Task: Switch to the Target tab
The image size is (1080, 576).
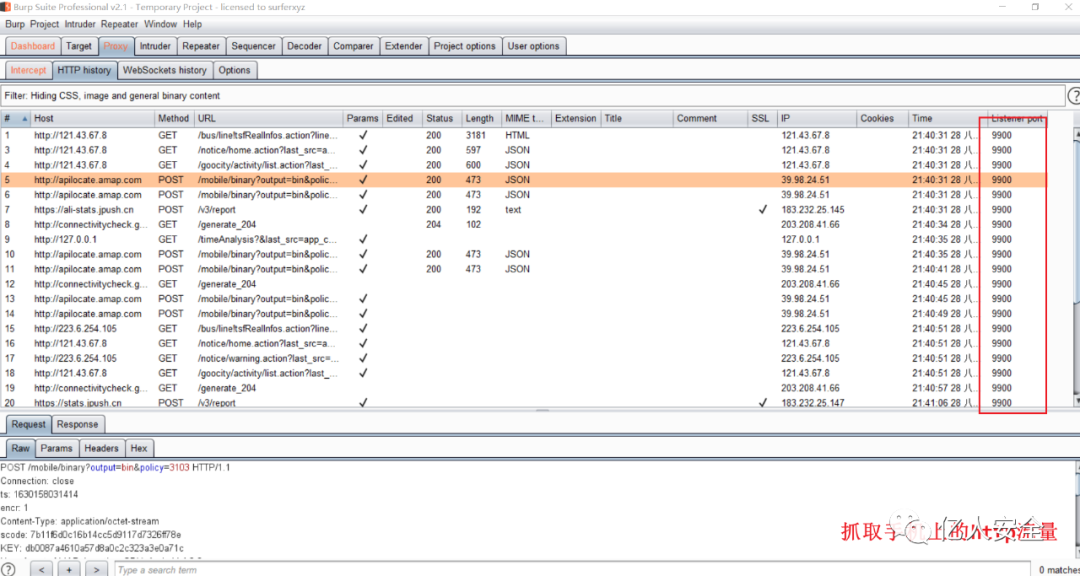Action: point(79,46)
